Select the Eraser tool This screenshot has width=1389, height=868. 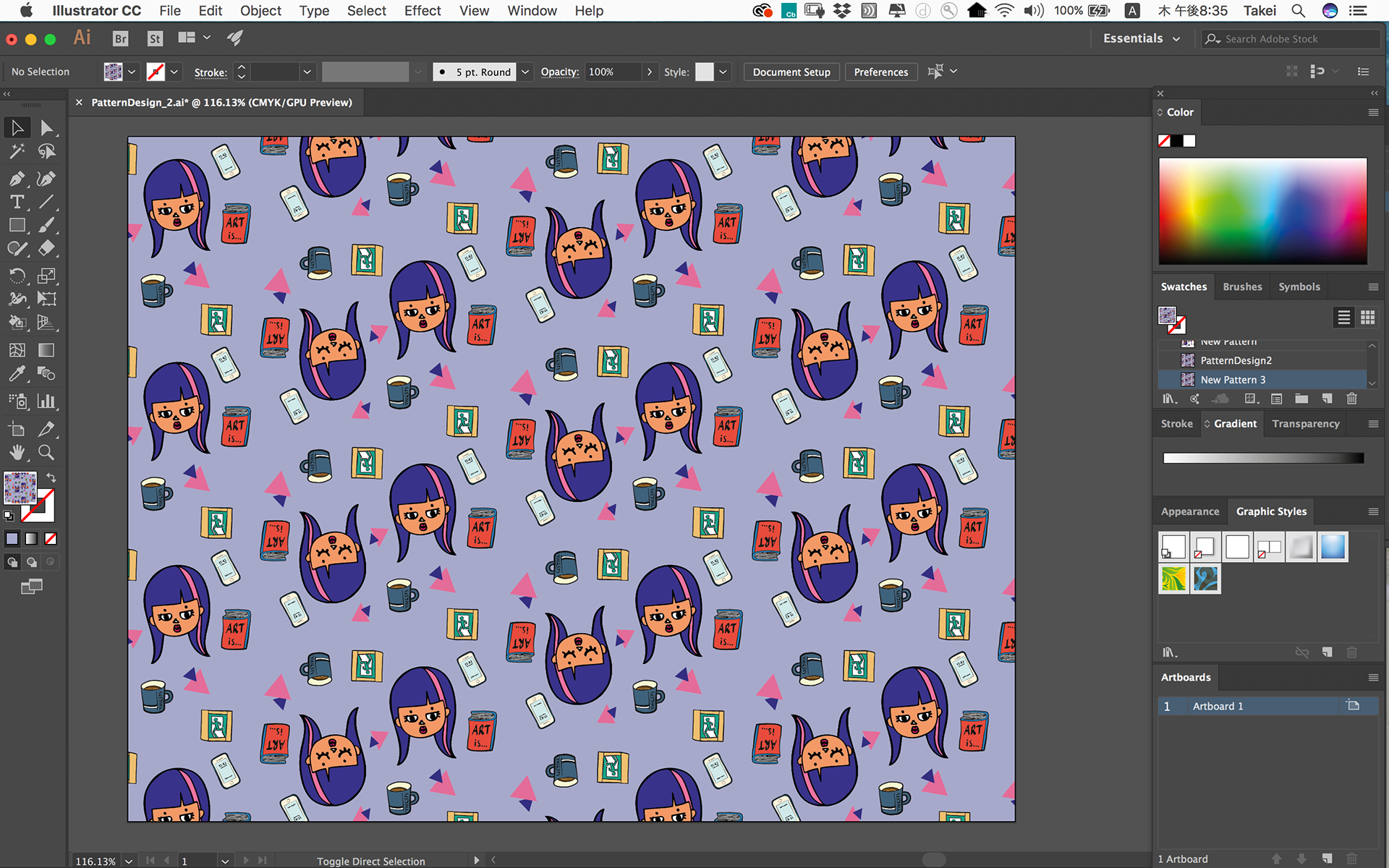[x=46, y=249]
